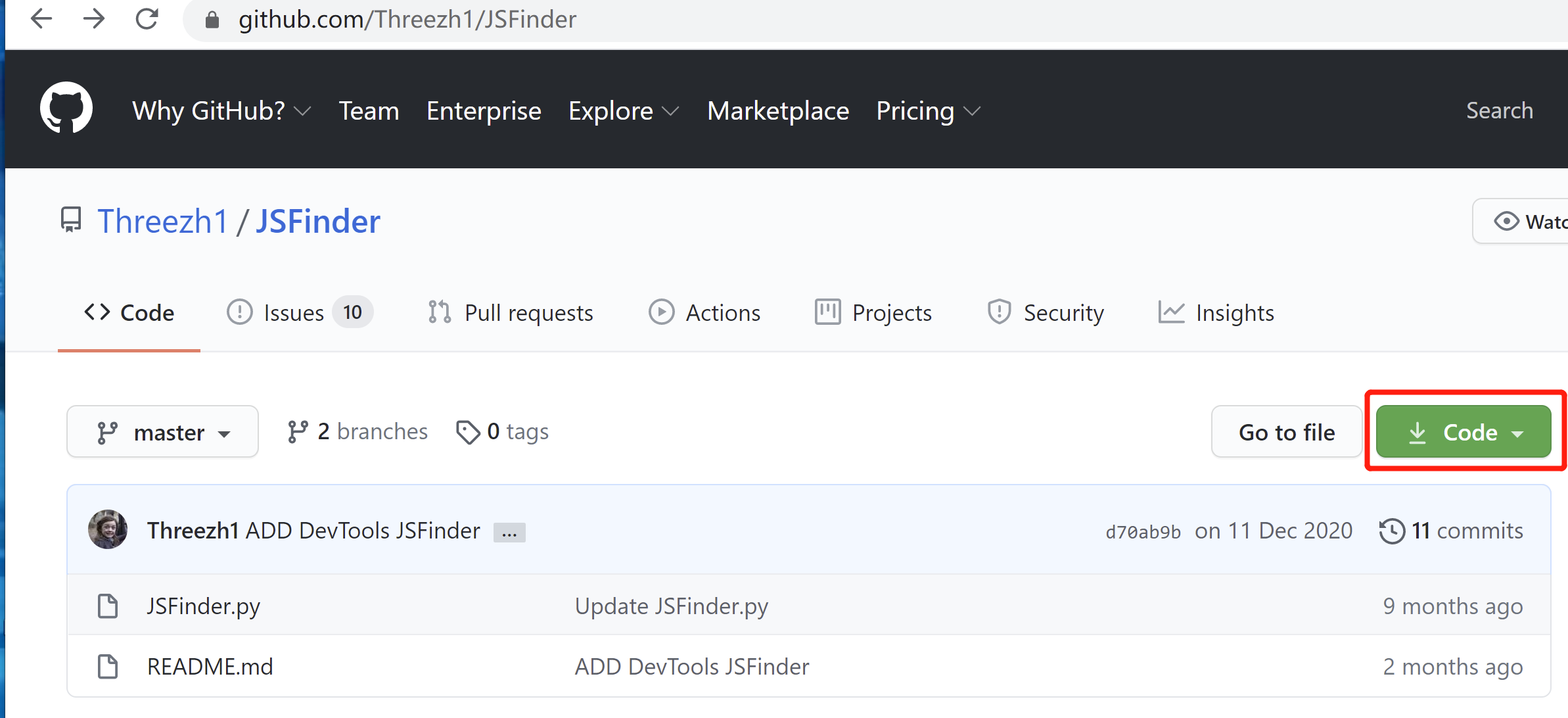Click Threezh1's avatar thumbnail
This screenshot has height=718, width=1568.
point(108,529)
